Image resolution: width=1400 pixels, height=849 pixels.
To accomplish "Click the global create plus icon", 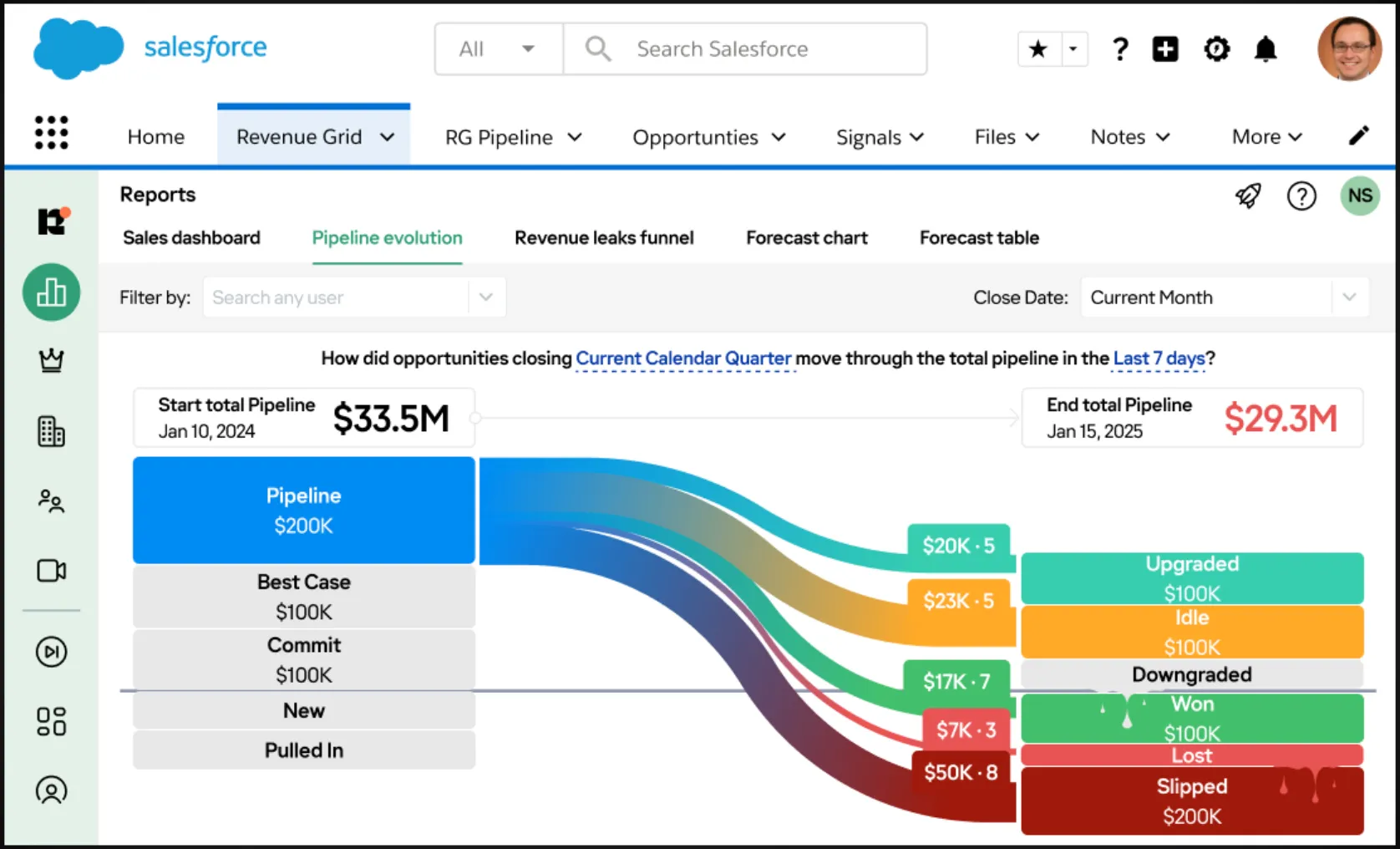I will tap(1165, 49).
